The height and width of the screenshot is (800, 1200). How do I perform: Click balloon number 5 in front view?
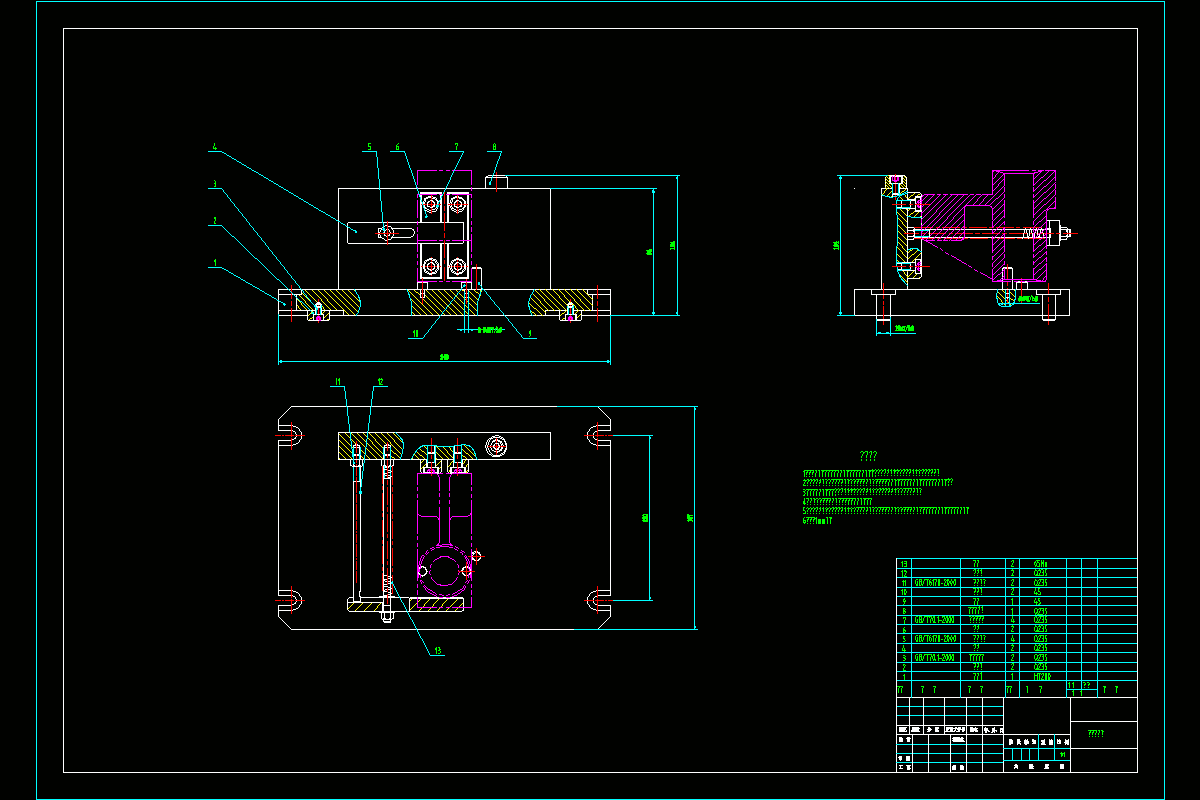pyautogui.click(x=369, y=147)
